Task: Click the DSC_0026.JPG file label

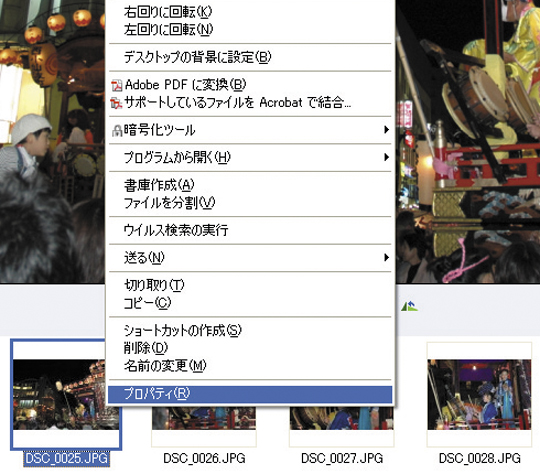Action: click(x=204, y=458)
